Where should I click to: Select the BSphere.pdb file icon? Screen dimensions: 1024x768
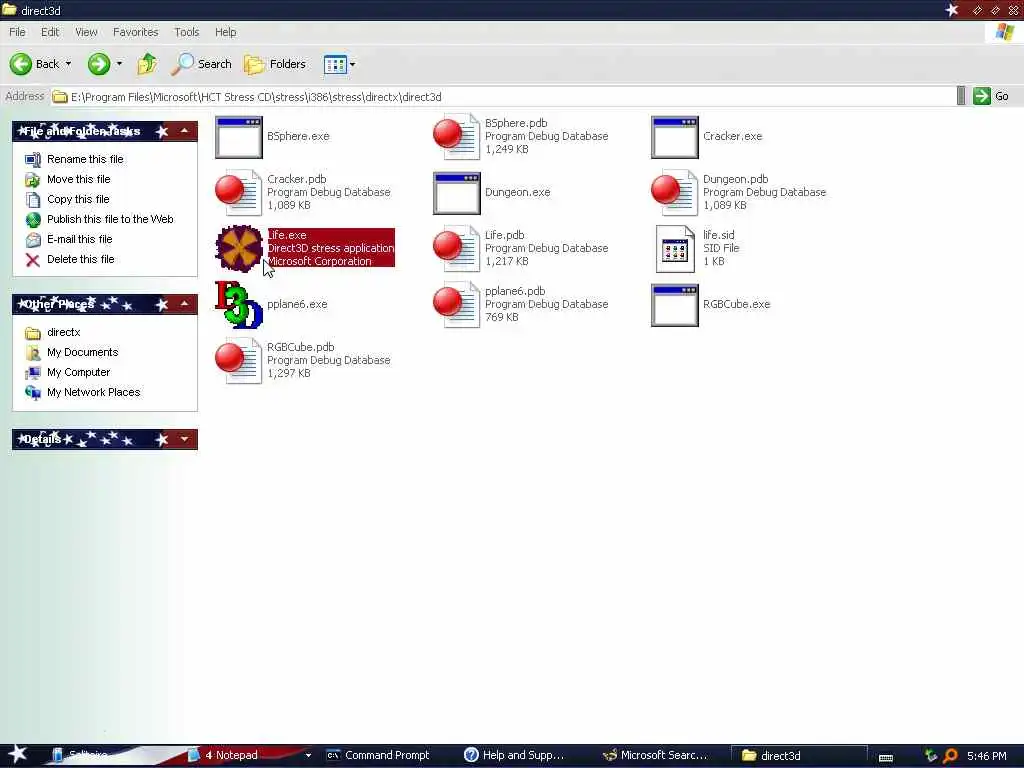[456, 136]
